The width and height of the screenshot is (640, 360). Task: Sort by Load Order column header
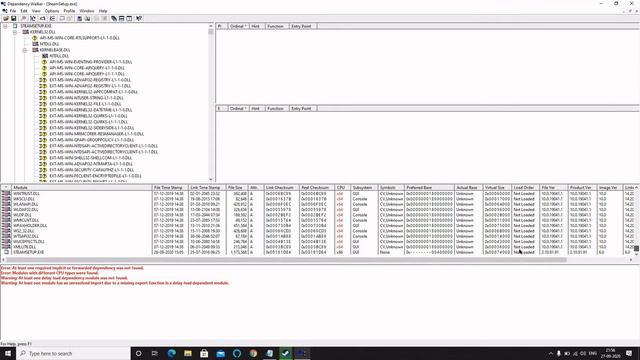click(525, 188)
